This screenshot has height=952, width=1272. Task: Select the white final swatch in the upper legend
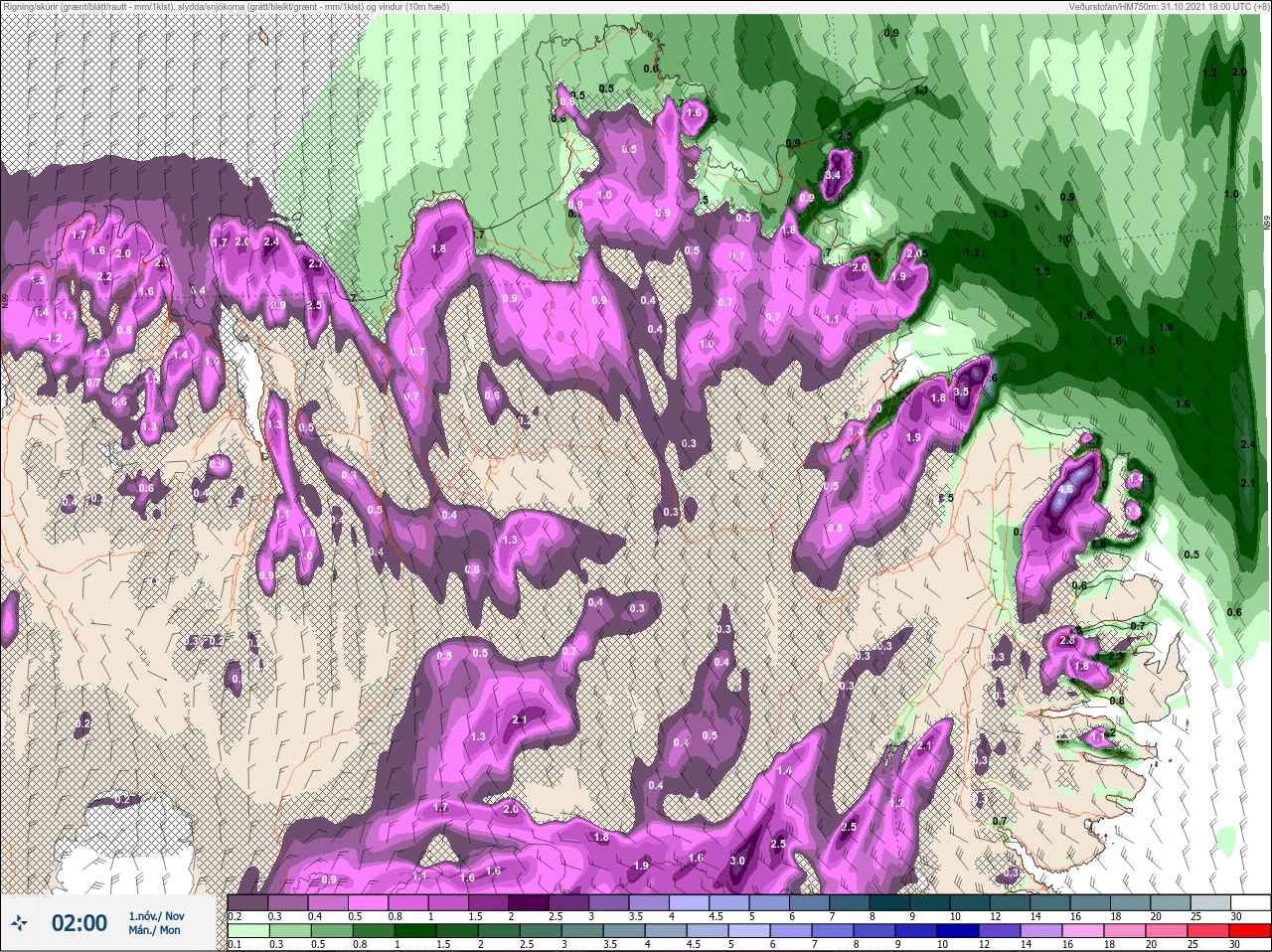click(x=1249, y=902)
